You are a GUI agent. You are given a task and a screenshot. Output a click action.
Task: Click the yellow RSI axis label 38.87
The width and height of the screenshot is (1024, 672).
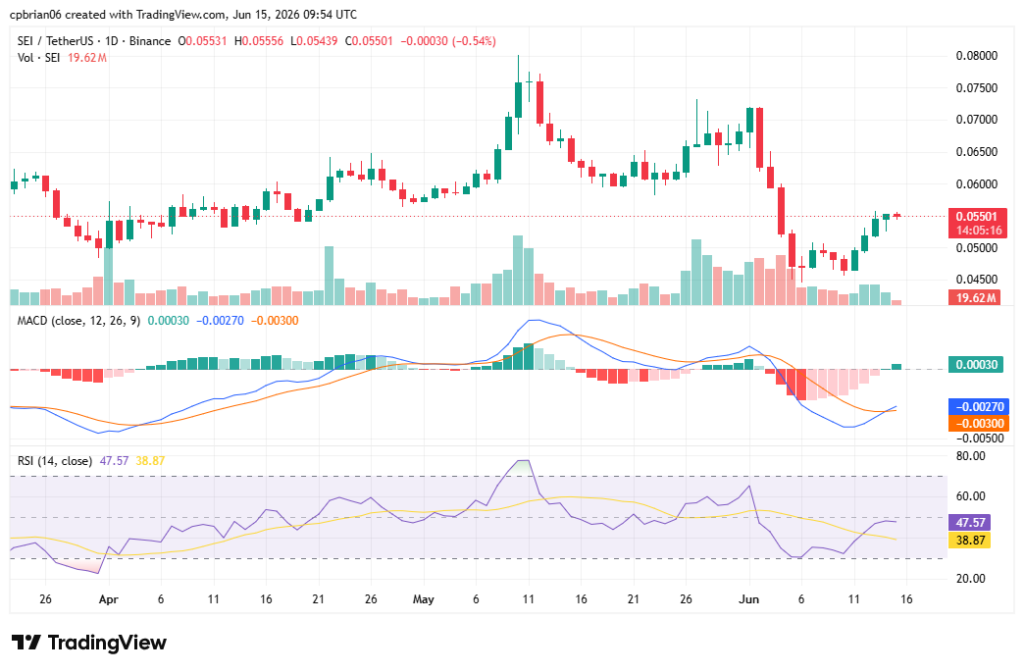point(970,540)
